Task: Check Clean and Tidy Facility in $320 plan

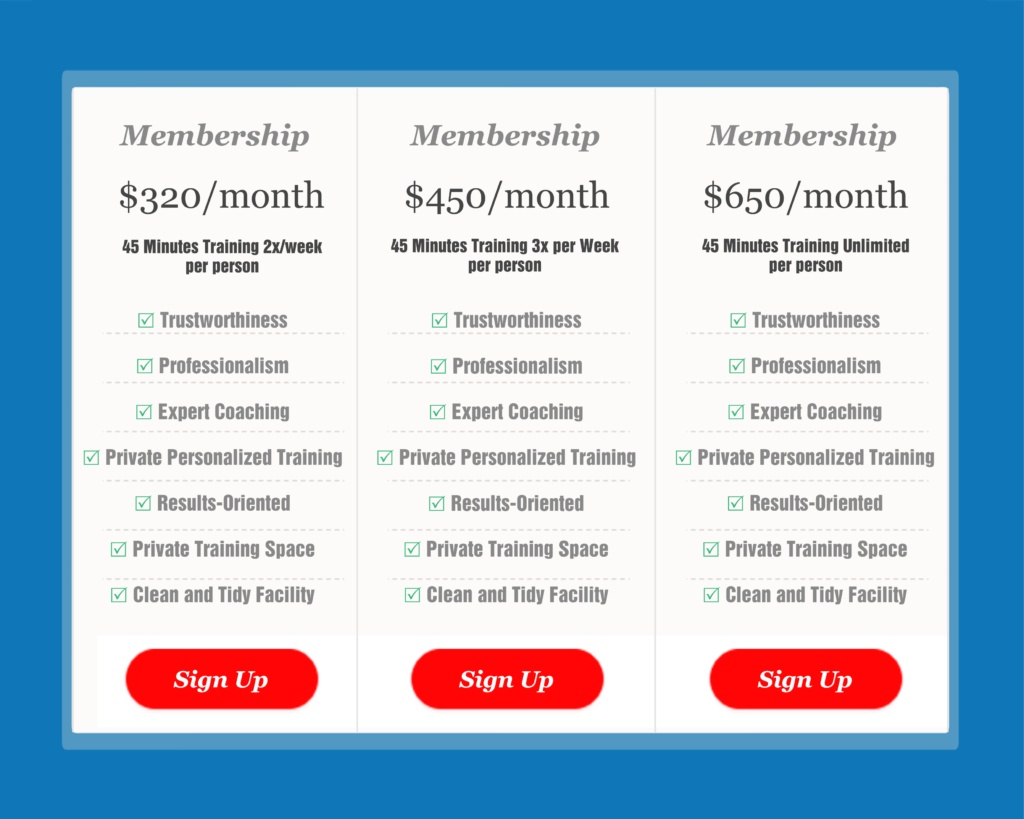Action: pos(120,595)
